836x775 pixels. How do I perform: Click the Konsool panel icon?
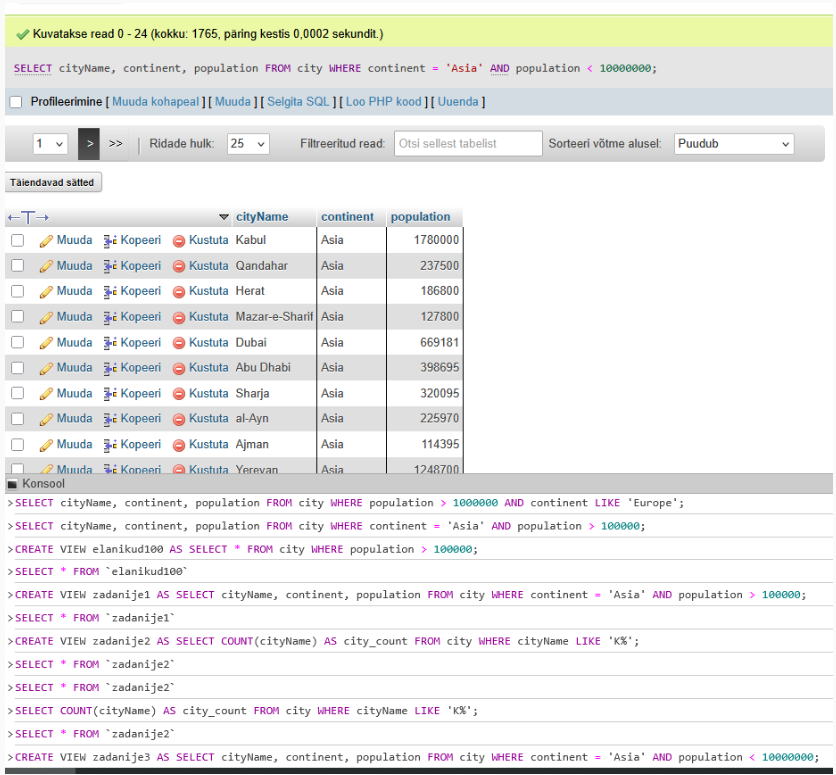tap(12, 484)
